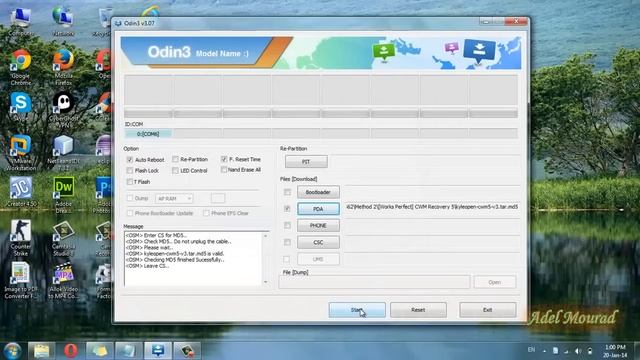The image size is (640, 360).
Task: Click the Exit button
Action: (x=488, y=310)
